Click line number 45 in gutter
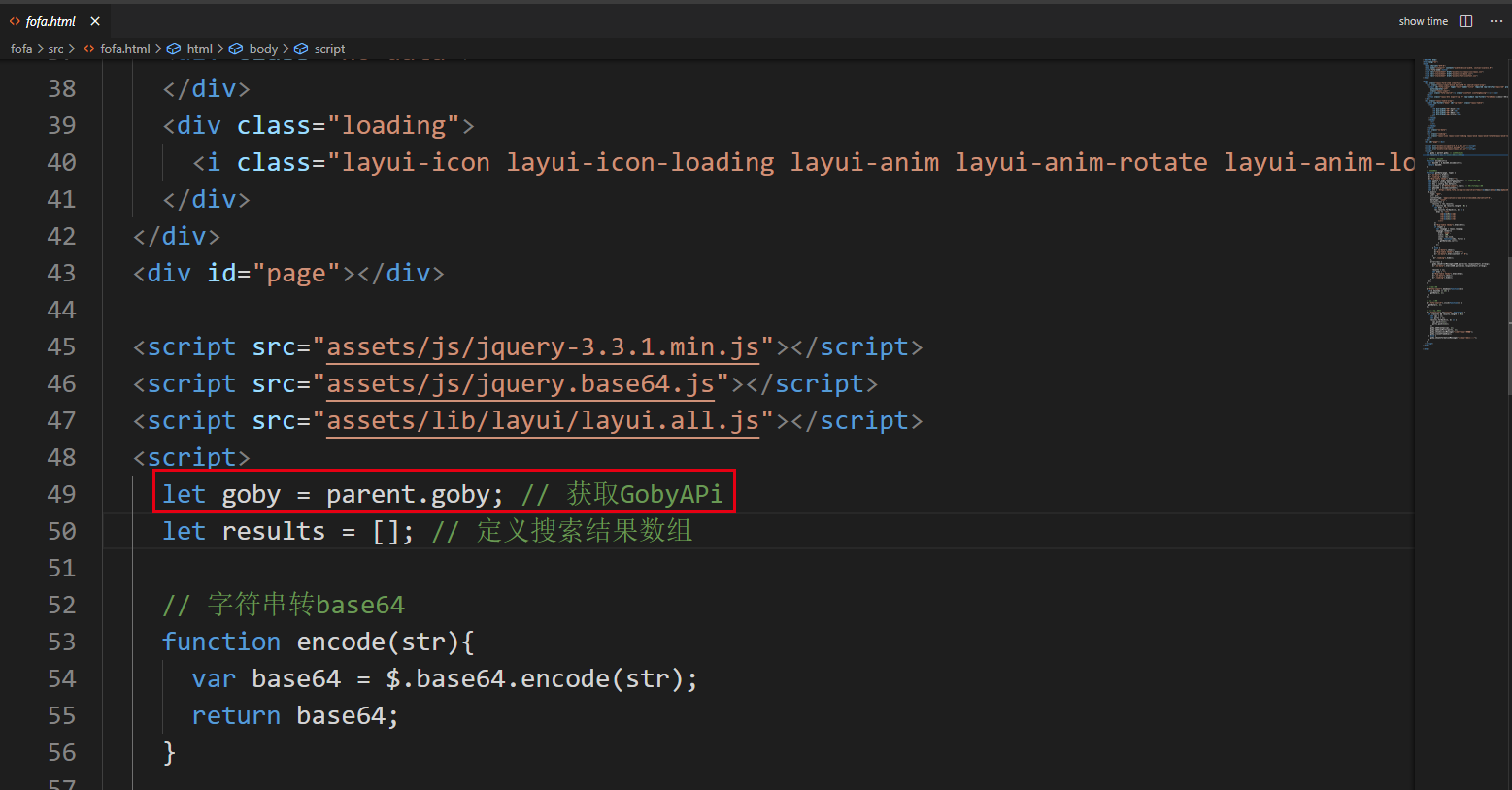Viewport: 1512px width, 790px height. 61,346
